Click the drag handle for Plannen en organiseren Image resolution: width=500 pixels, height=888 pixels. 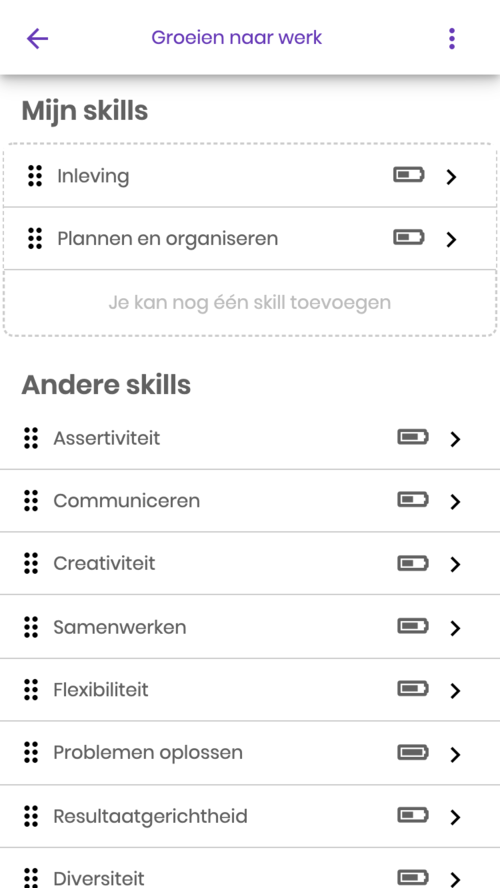[35, 238]
